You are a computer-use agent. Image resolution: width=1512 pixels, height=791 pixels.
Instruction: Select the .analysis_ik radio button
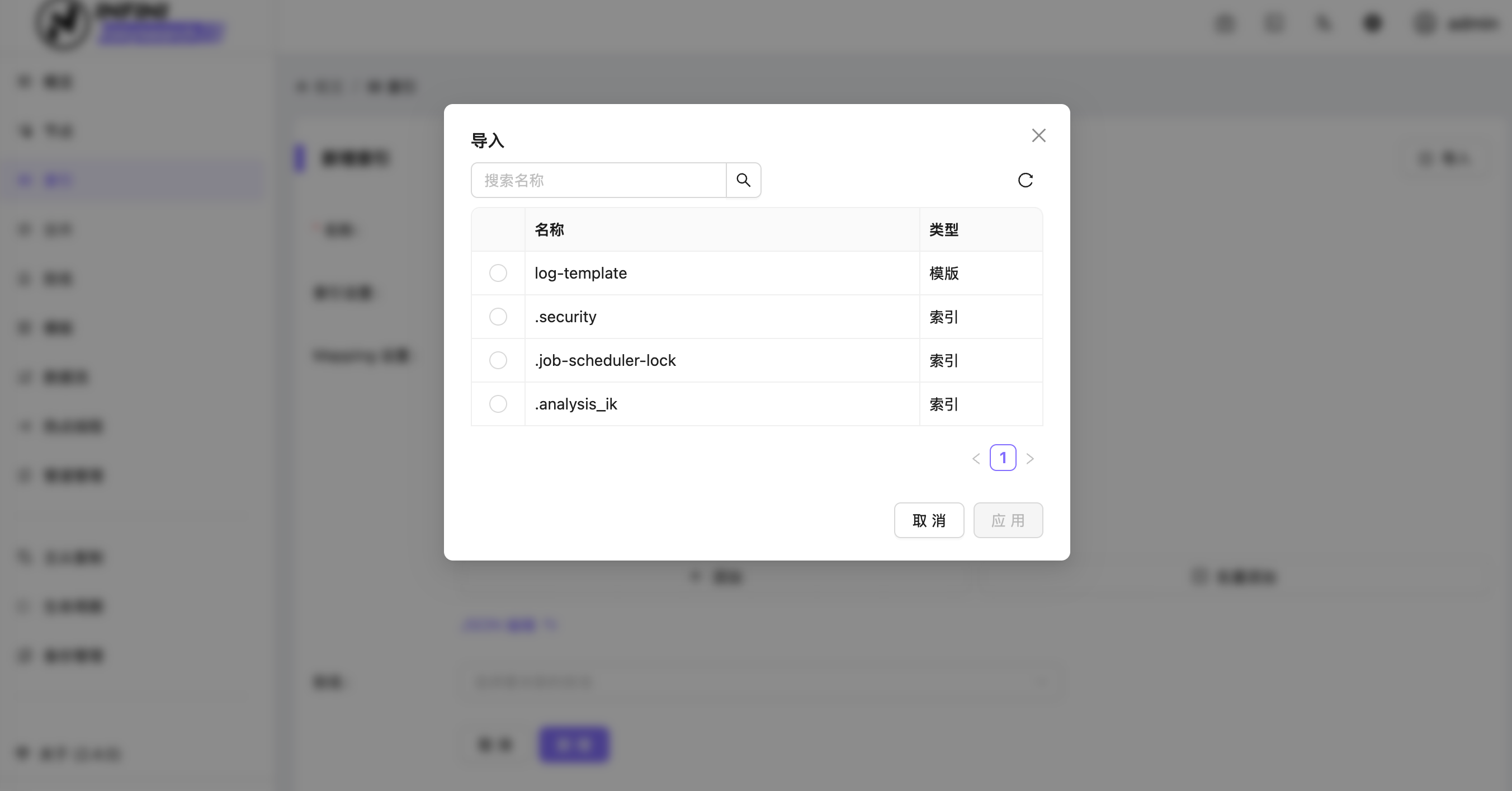point(498,404)
